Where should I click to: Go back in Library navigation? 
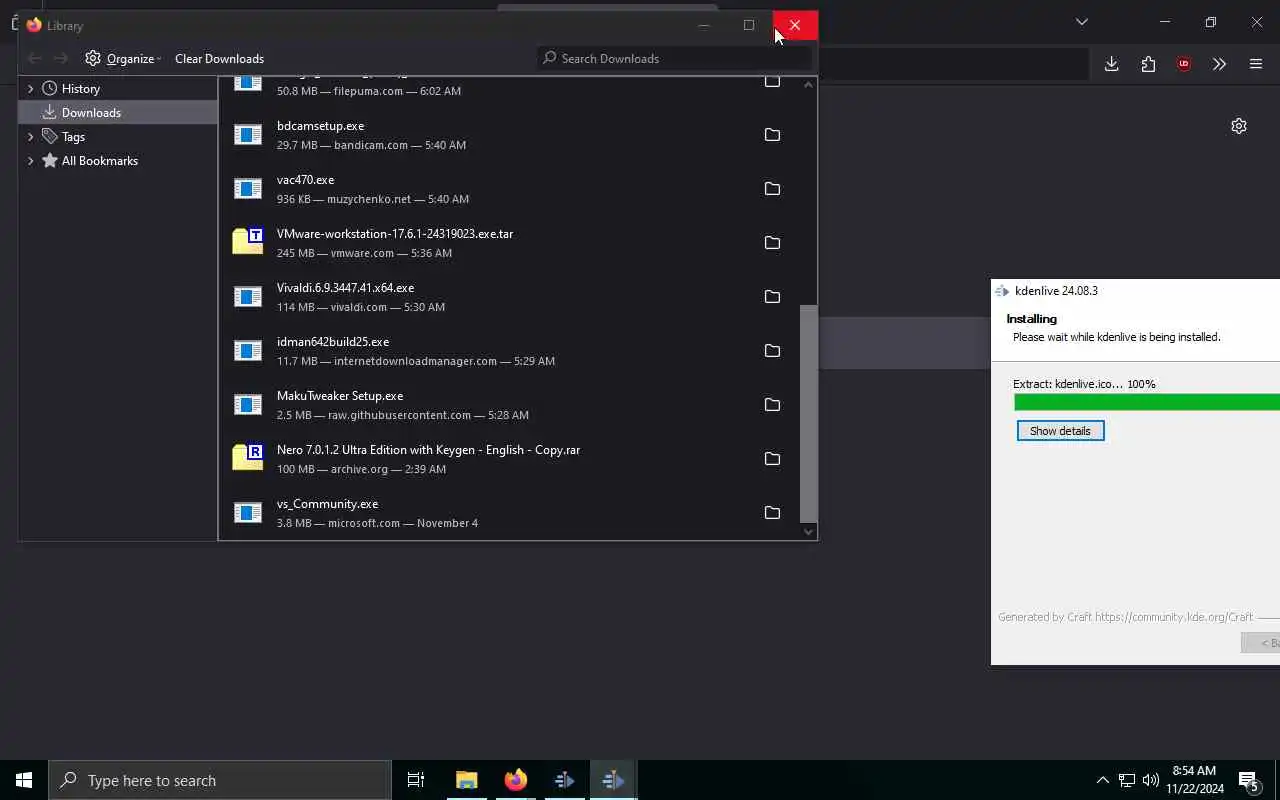(34, 58)
